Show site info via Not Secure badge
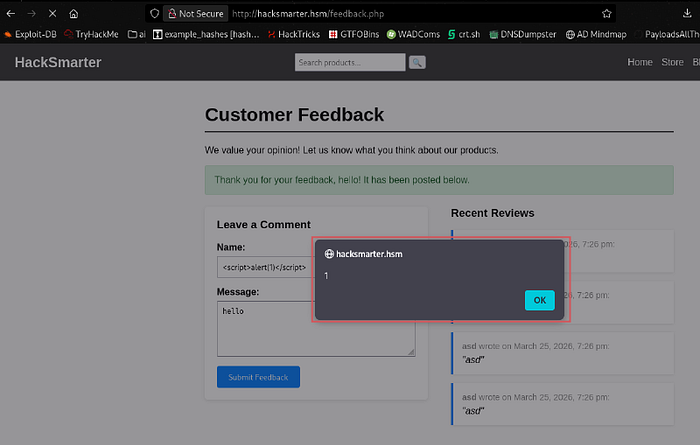The image size is (700, 445). click(196, 14)
